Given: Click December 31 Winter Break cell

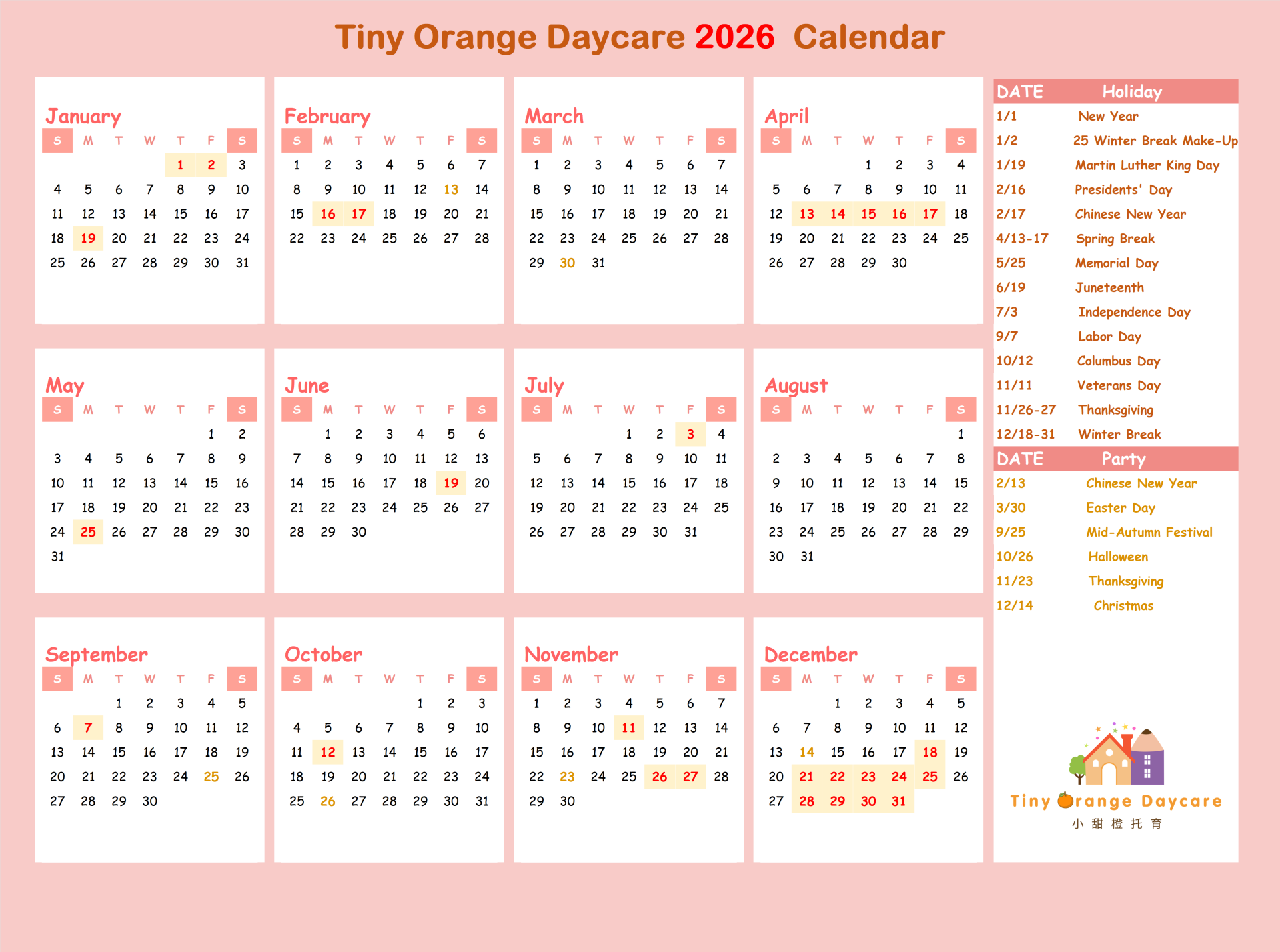Looking at the screenshot, I should pos(899,801).
